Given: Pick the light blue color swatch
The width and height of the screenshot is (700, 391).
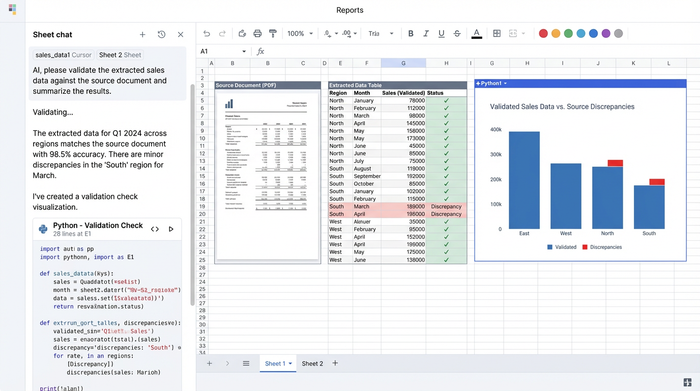Looking at the screenshot, I should (x=581, y=33).
